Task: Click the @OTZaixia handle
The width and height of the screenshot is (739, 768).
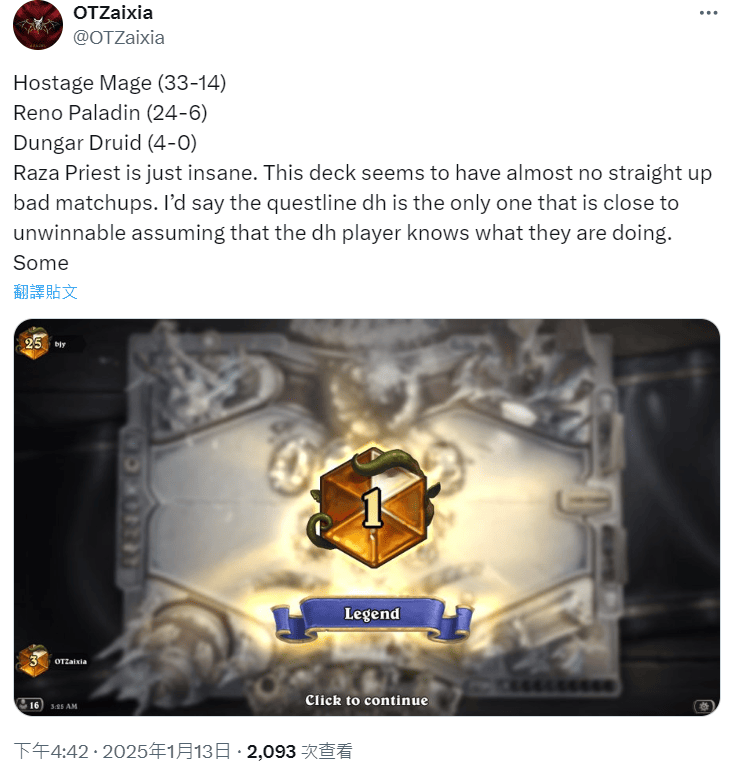Action: (x=119, y=38)
